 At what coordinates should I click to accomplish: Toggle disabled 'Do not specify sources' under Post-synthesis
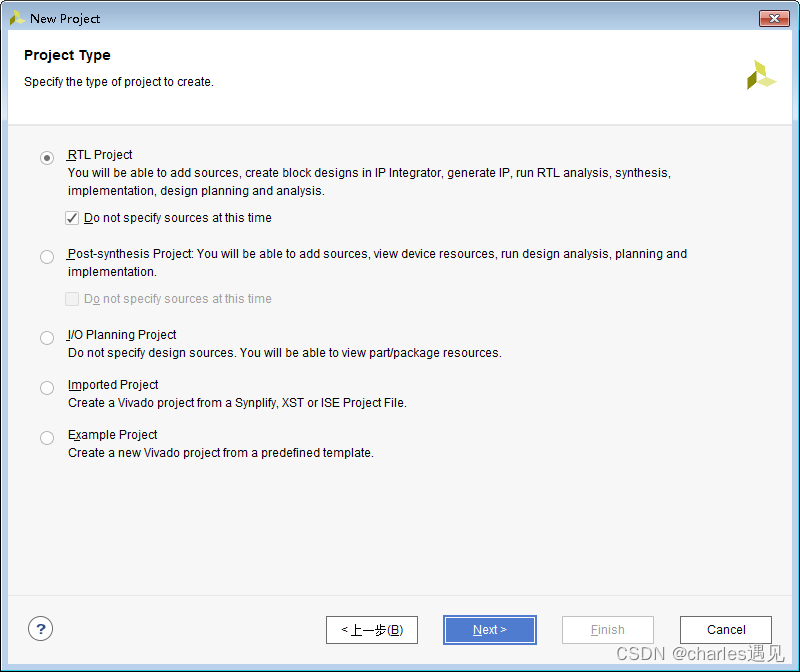click(x=72, y=299)
